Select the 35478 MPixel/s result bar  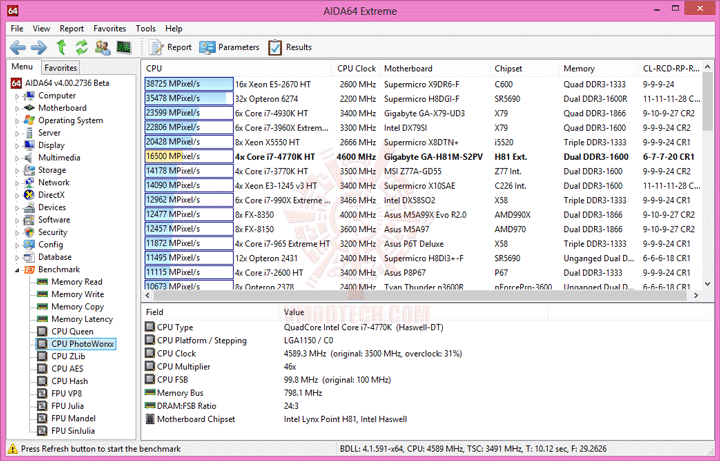[x=189, y=98]
